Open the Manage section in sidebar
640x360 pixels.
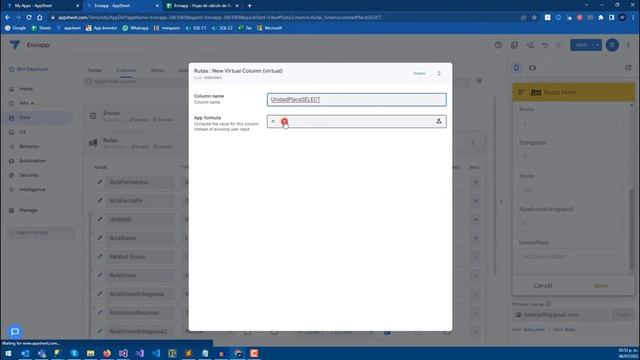tap(28, 210)
